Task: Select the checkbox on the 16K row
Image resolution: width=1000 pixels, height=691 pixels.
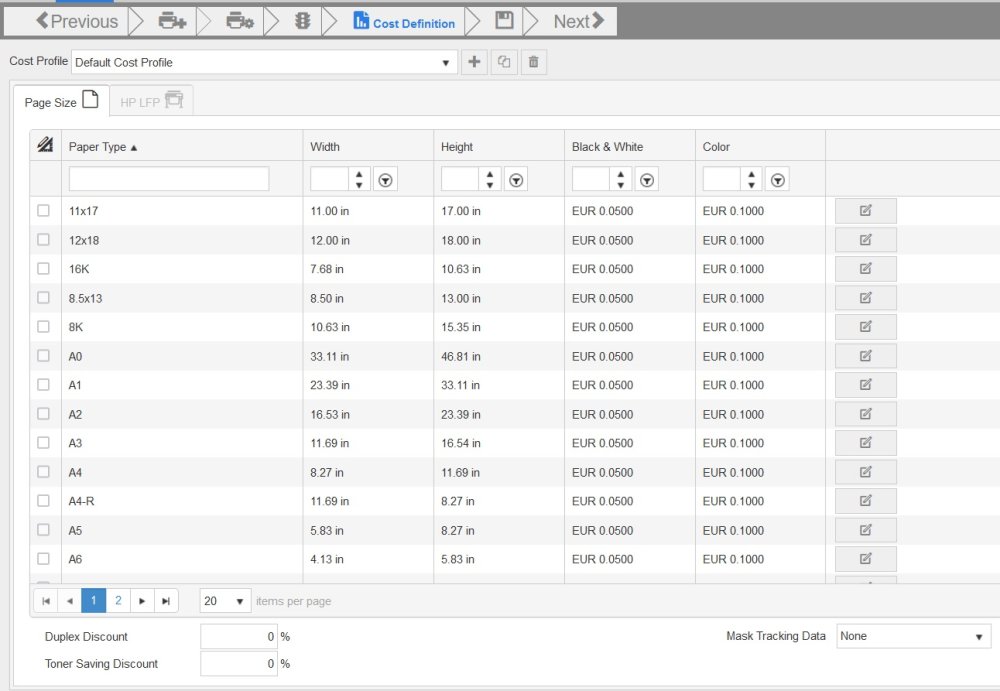Action: (42, 268)
